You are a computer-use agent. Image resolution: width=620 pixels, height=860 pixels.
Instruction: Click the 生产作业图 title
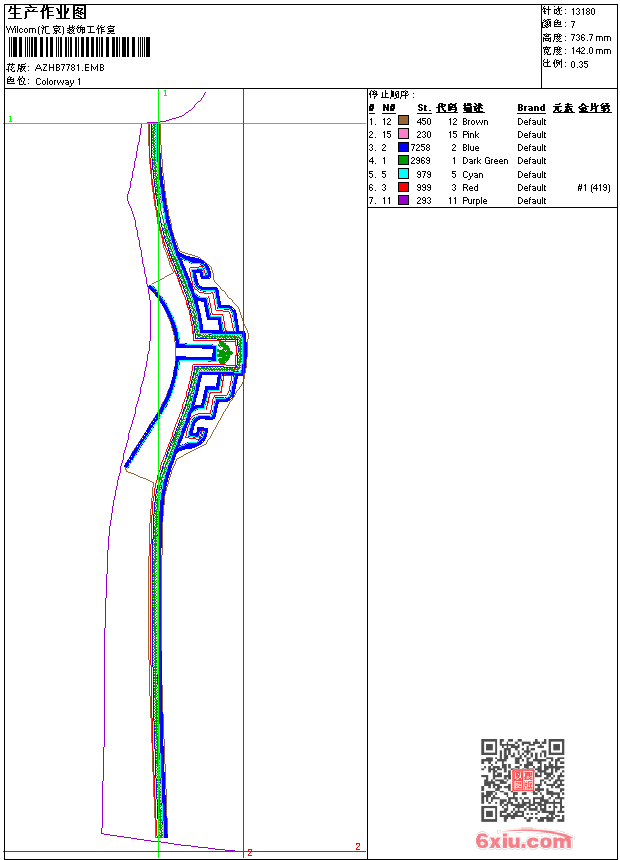click(47, 12)
